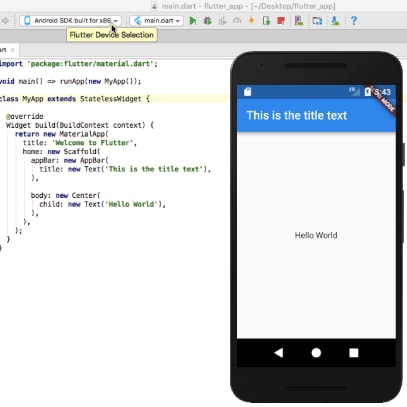Viewport: 407px width, 407px height.
Task: Click the 'Hello World' string in code
Action: [133, 204]
